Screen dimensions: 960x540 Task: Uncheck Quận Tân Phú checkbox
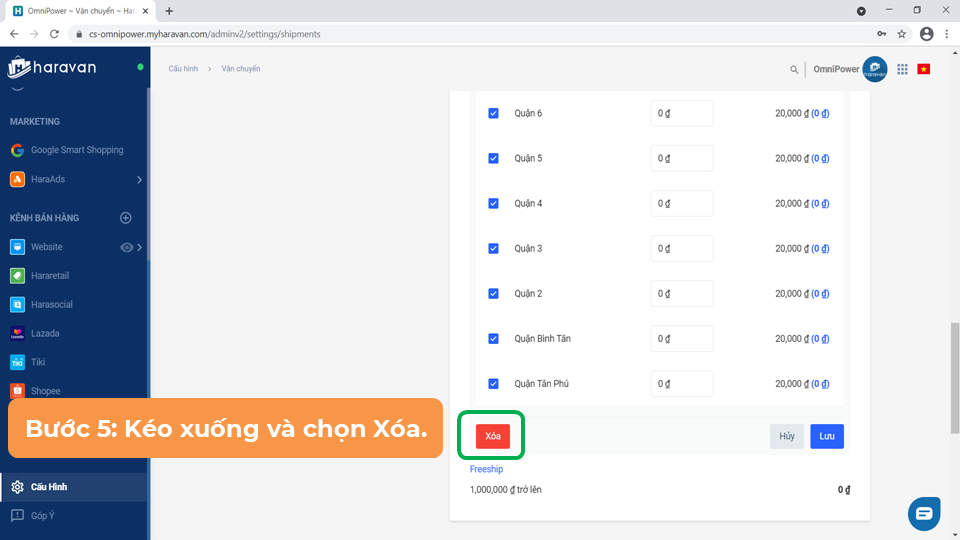point(493,384)
